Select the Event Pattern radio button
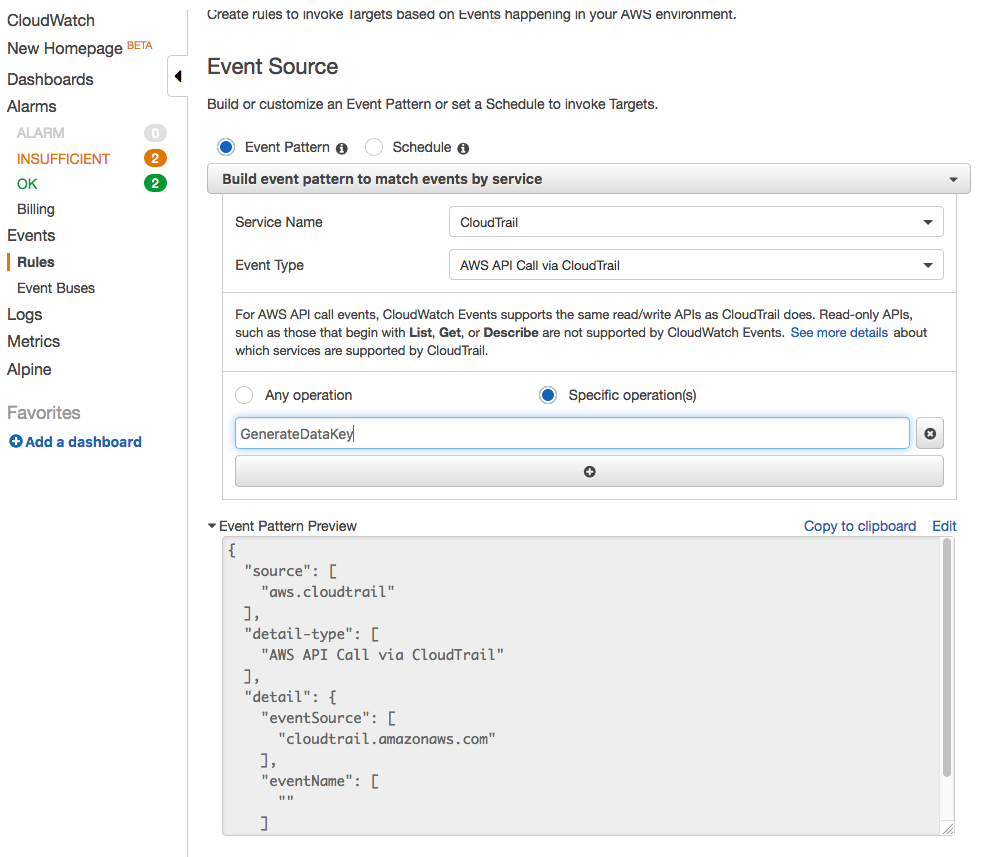 tap(226, 147)
